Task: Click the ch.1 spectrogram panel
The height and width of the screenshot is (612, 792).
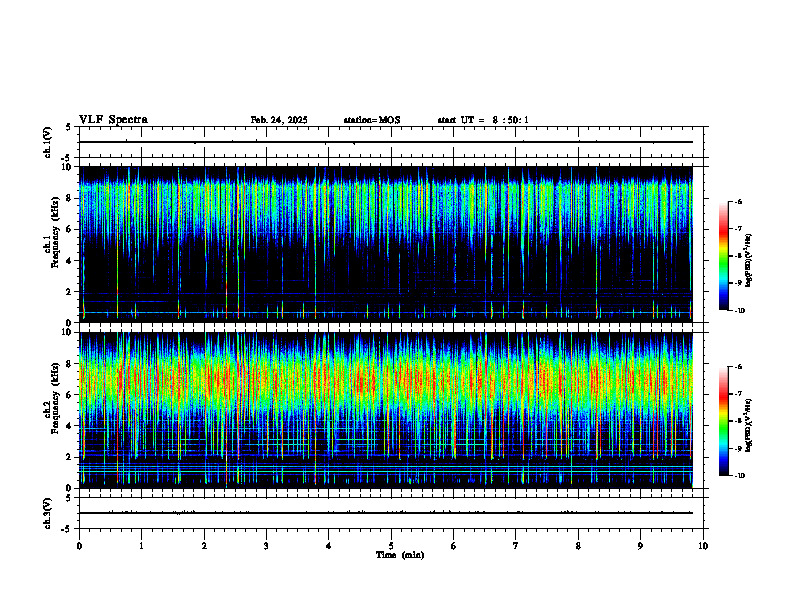Action: pyautogui.click(x=386, y=244)
